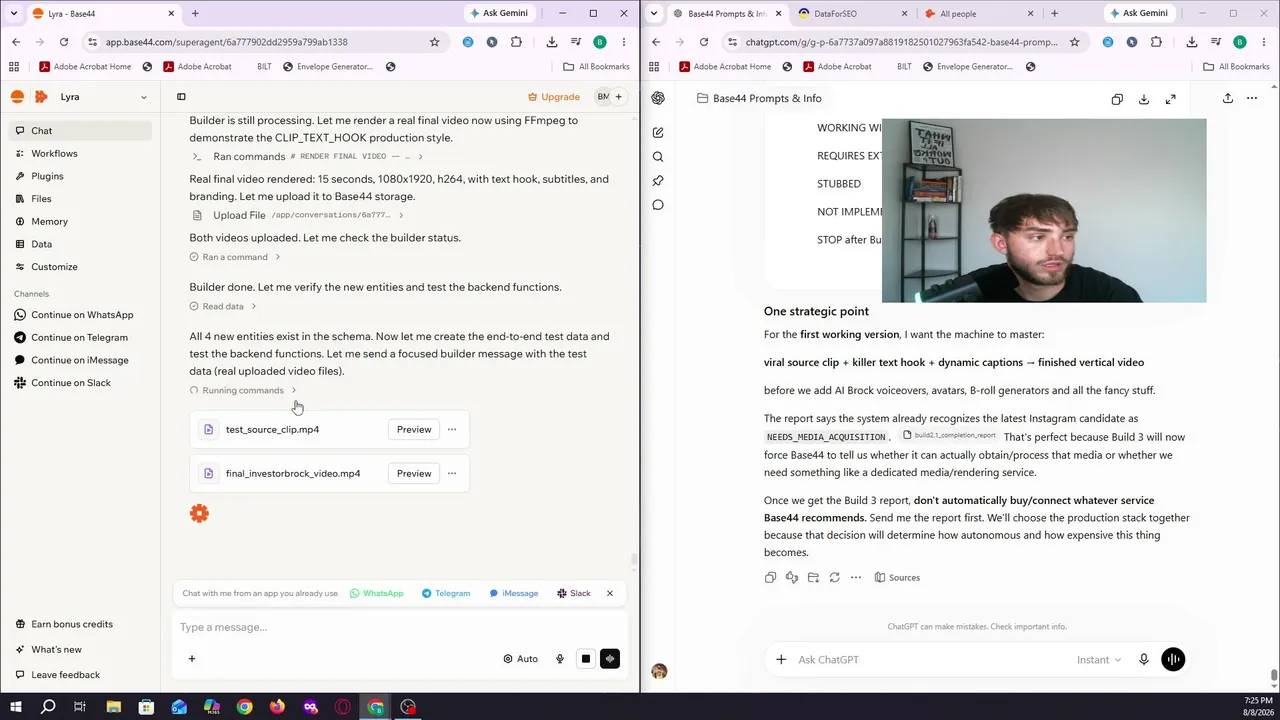Open the tab list dropdown in Lyra window
The image size is (1280, 720).
(x=14, y=13)
